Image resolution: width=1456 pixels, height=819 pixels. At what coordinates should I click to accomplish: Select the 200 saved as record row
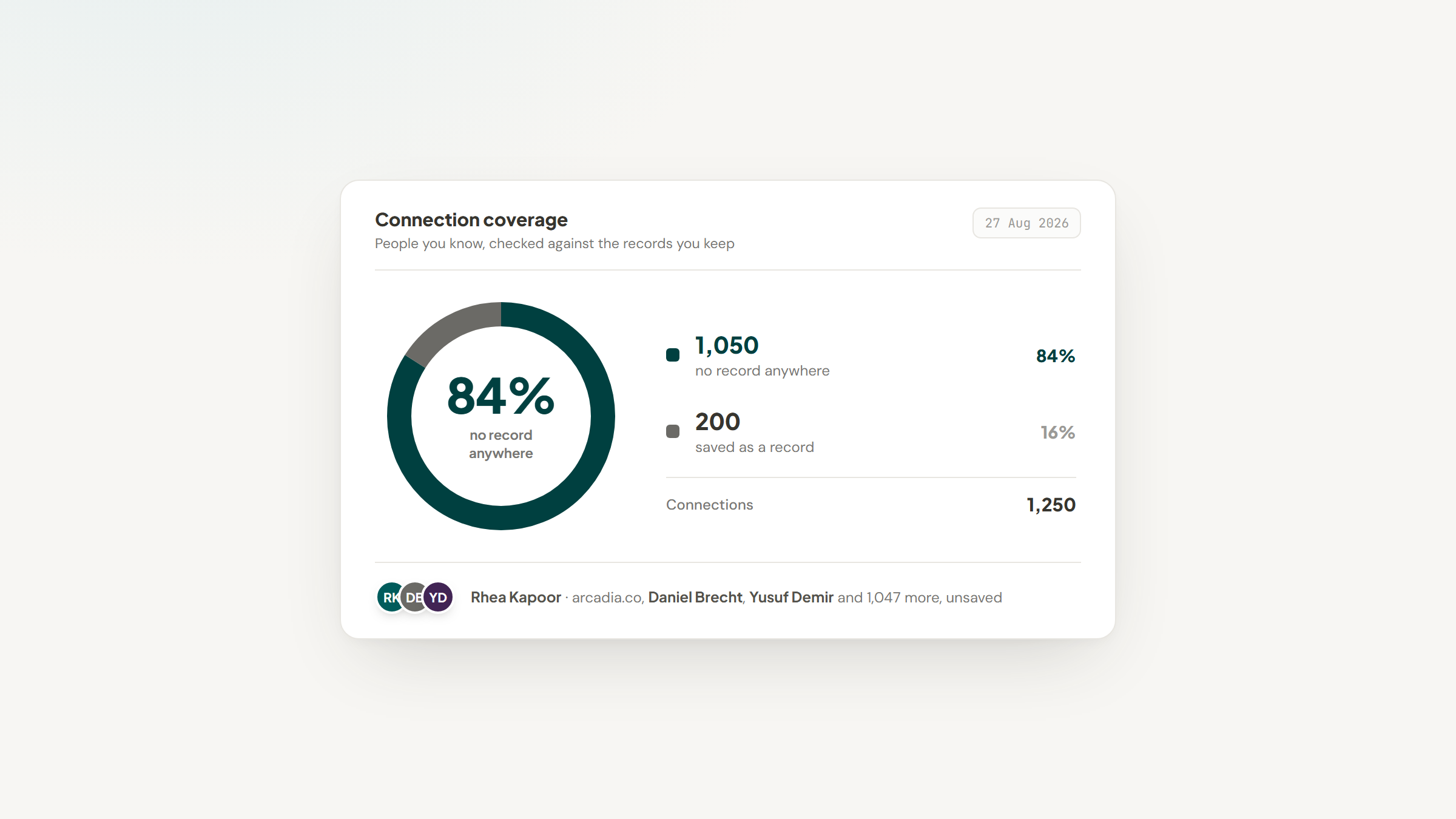(x=871, y=433)
